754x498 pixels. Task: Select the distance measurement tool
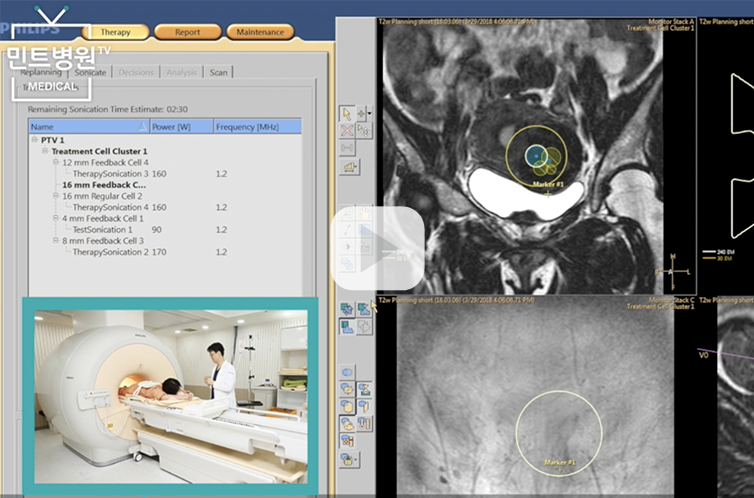tap(347, 148)
